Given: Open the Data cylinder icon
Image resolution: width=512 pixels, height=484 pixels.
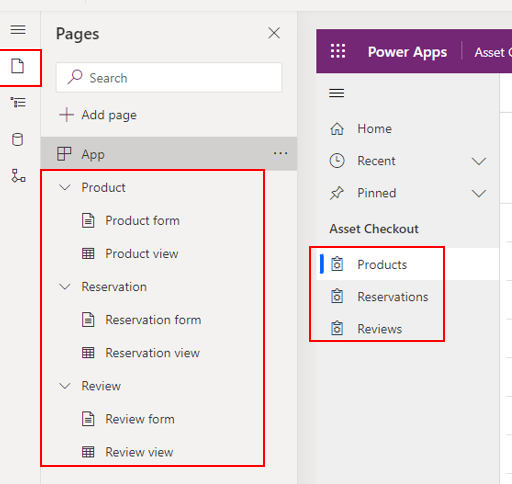Looking at the screenshot, I should (x=18, y=139).
